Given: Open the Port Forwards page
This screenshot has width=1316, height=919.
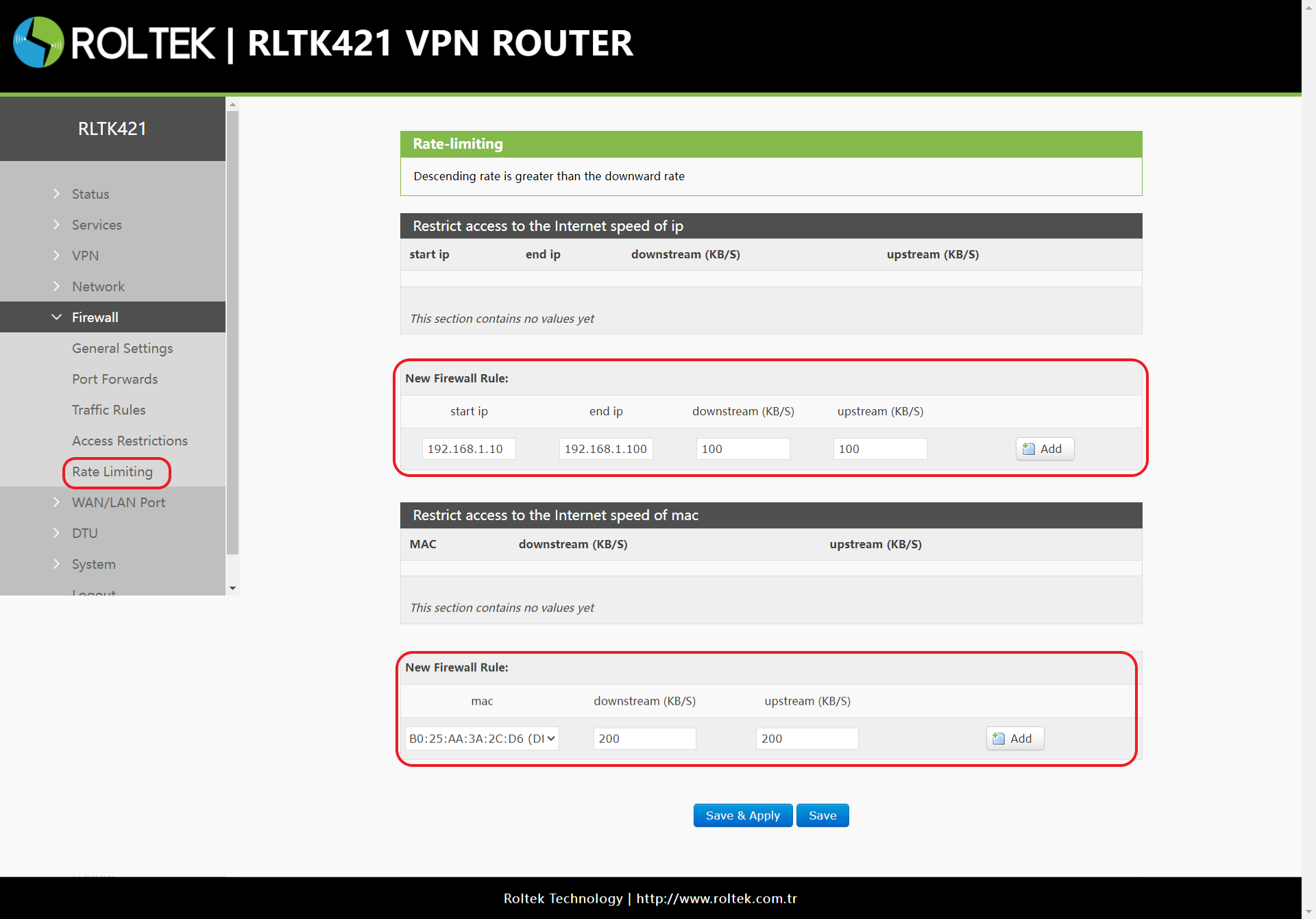Looking at the screenshot, I should [x=114, y=379].
